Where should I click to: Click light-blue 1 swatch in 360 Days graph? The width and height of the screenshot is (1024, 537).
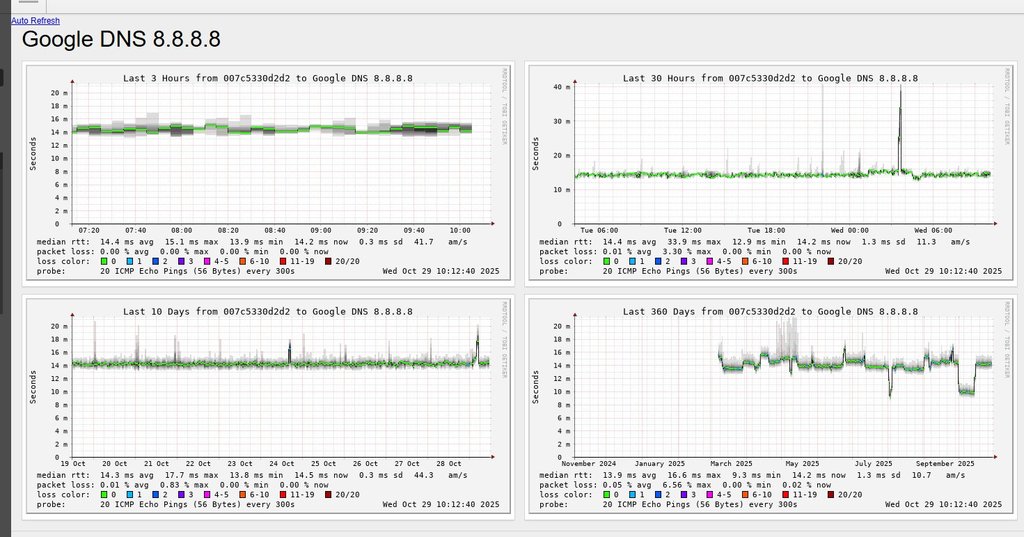click(x=633, y=495)
